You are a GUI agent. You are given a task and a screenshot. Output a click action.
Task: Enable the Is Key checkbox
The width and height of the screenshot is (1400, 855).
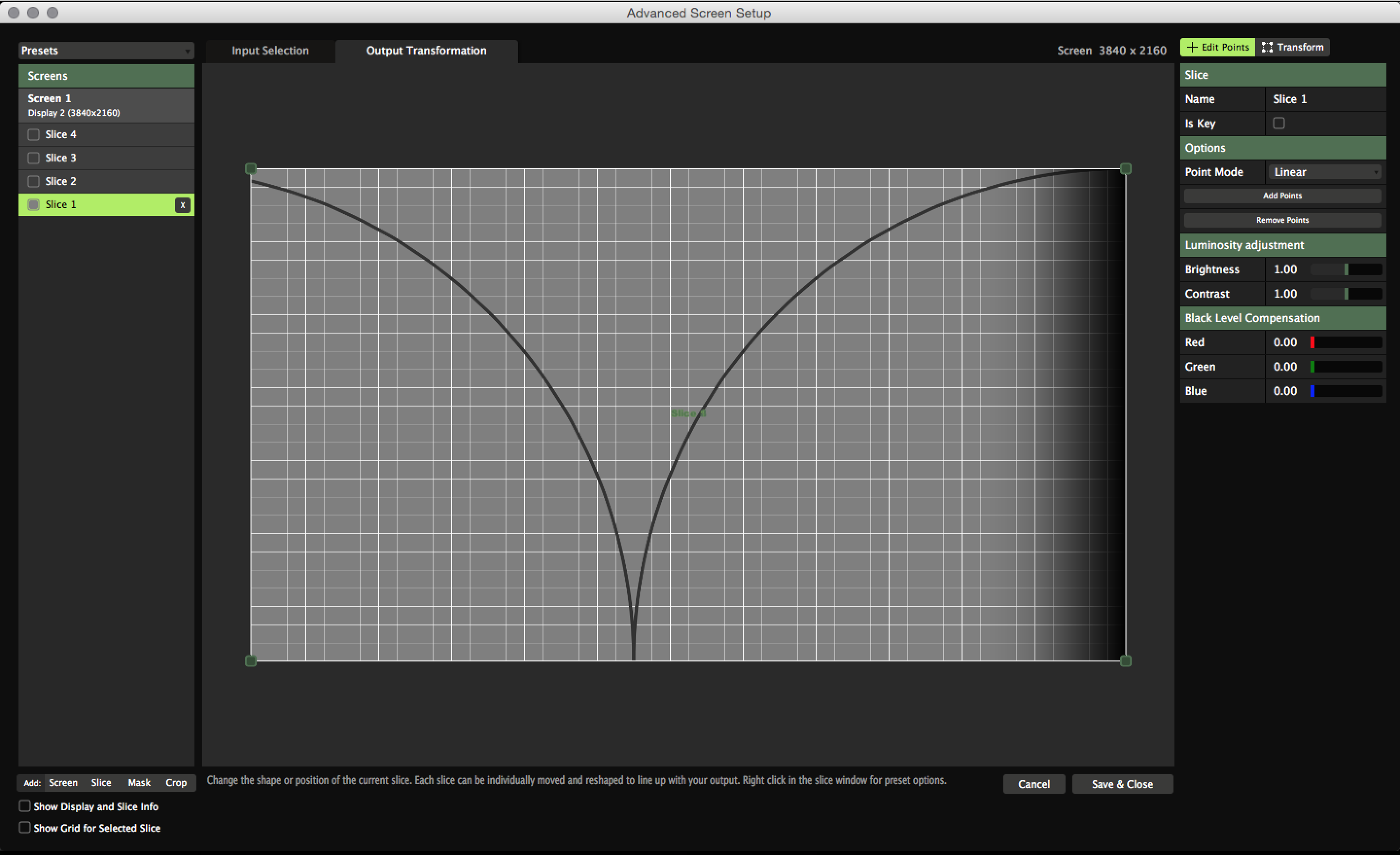(1278, 124)
